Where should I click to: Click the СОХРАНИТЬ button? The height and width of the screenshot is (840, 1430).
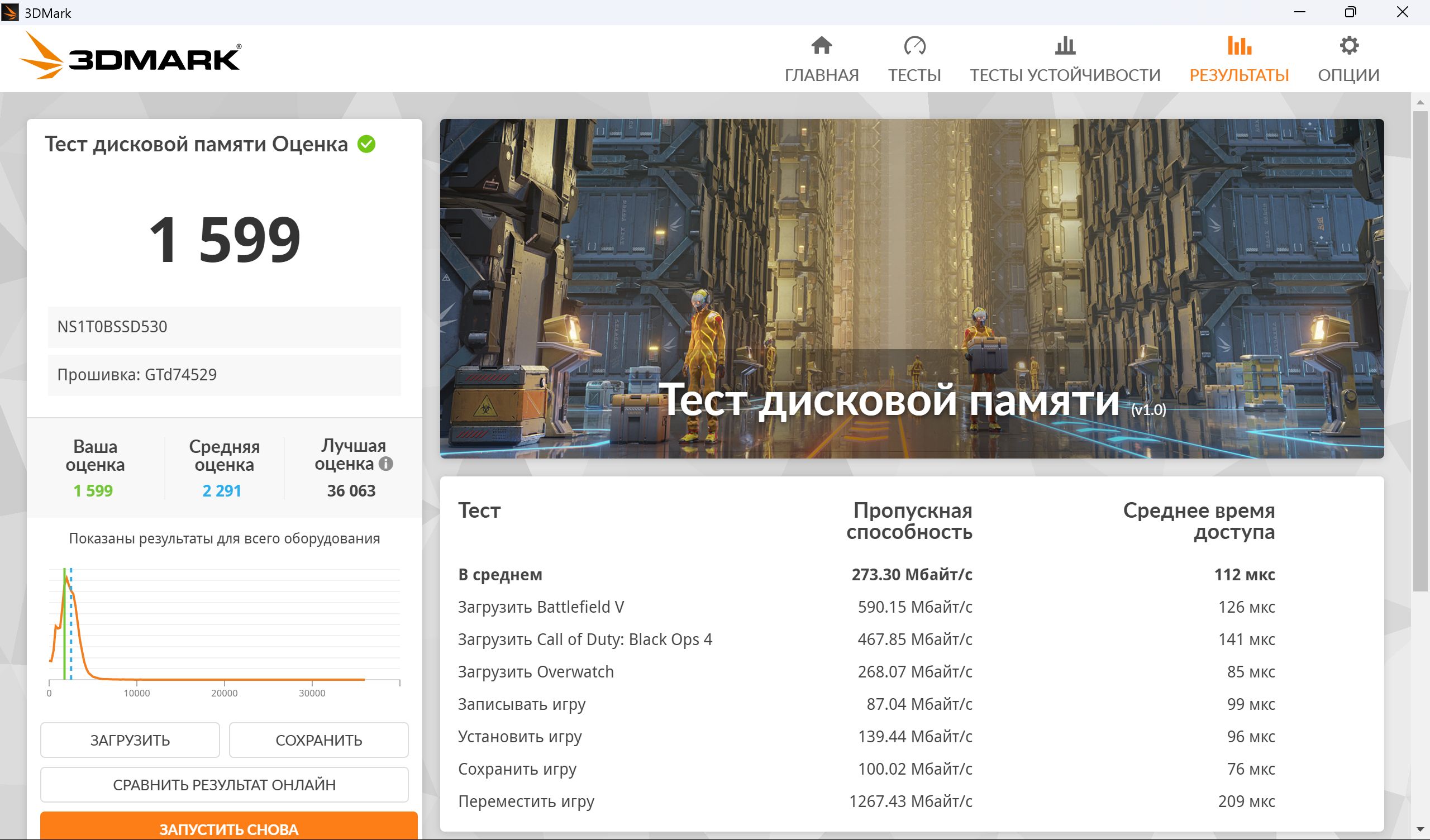(x=318, y=740)
